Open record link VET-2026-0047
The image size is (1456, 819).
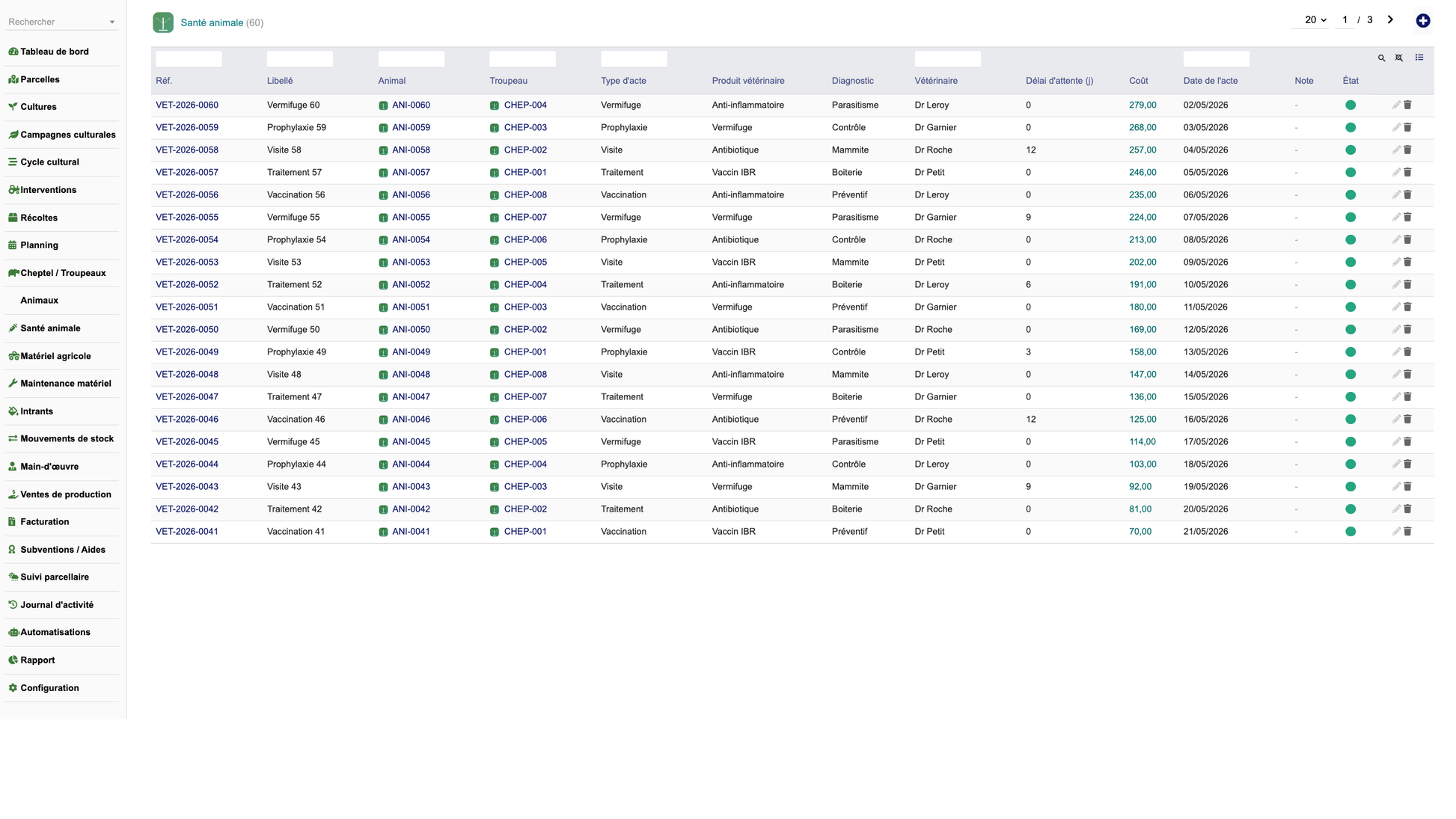click(187, 397)
